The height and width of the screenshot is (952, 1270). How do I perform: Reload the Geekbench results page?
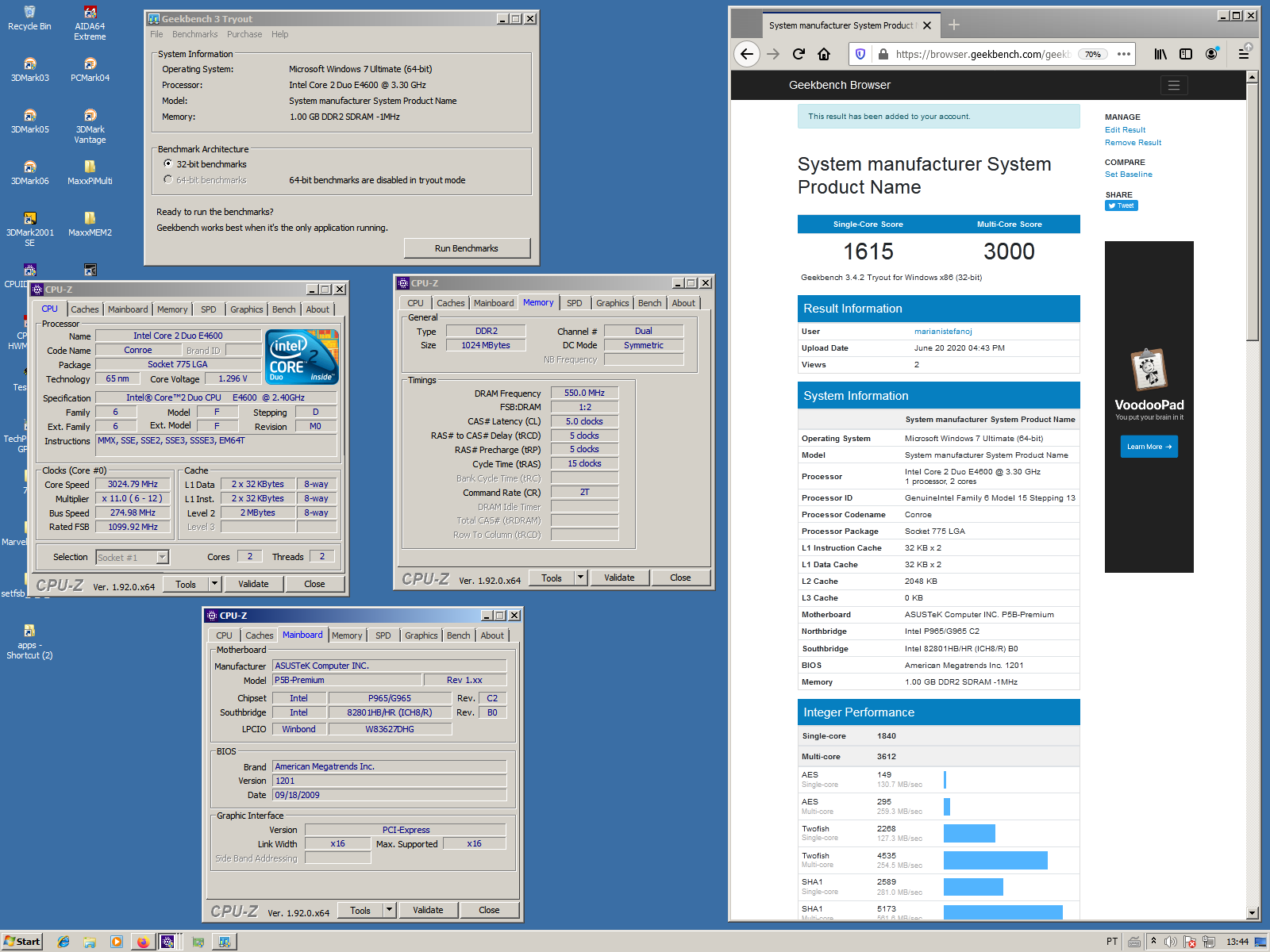click(799, 54)
